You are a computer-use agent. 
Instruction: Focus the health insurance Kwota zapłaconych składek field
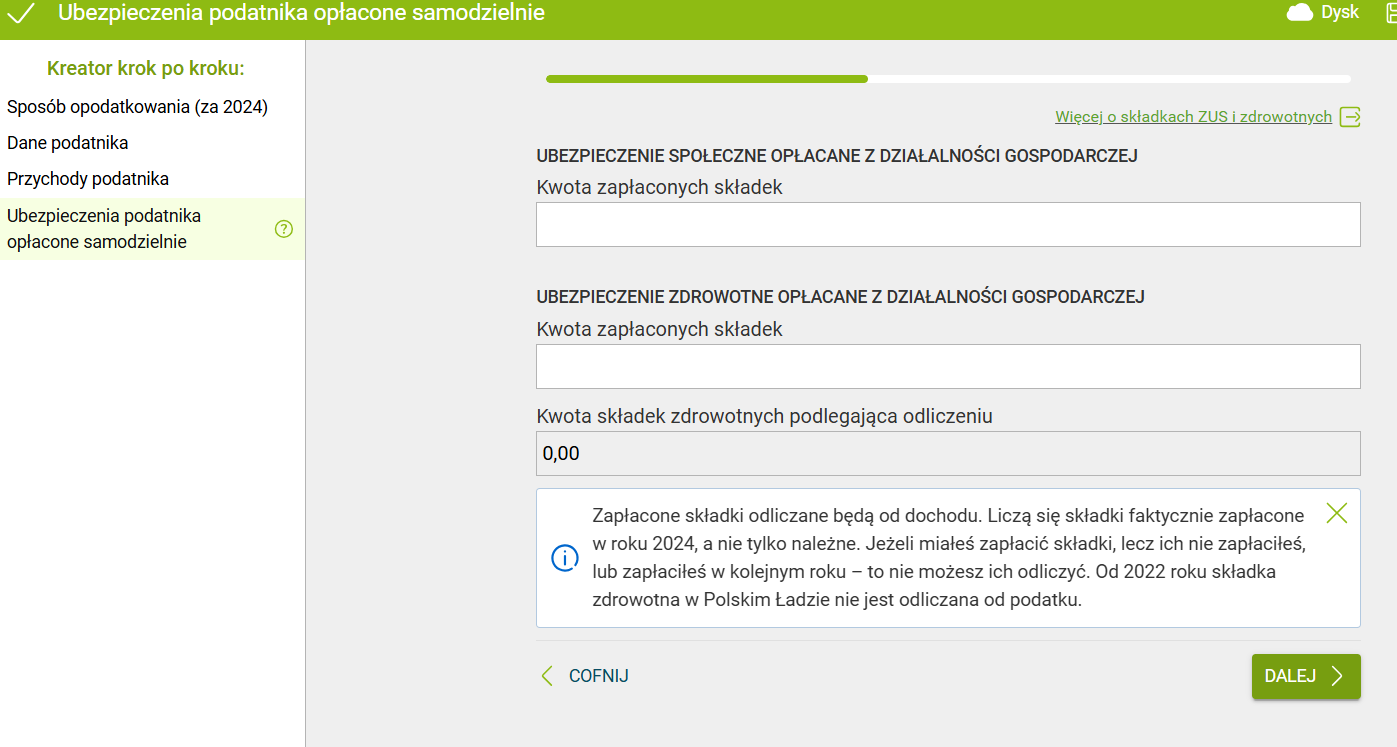point(947,367)
